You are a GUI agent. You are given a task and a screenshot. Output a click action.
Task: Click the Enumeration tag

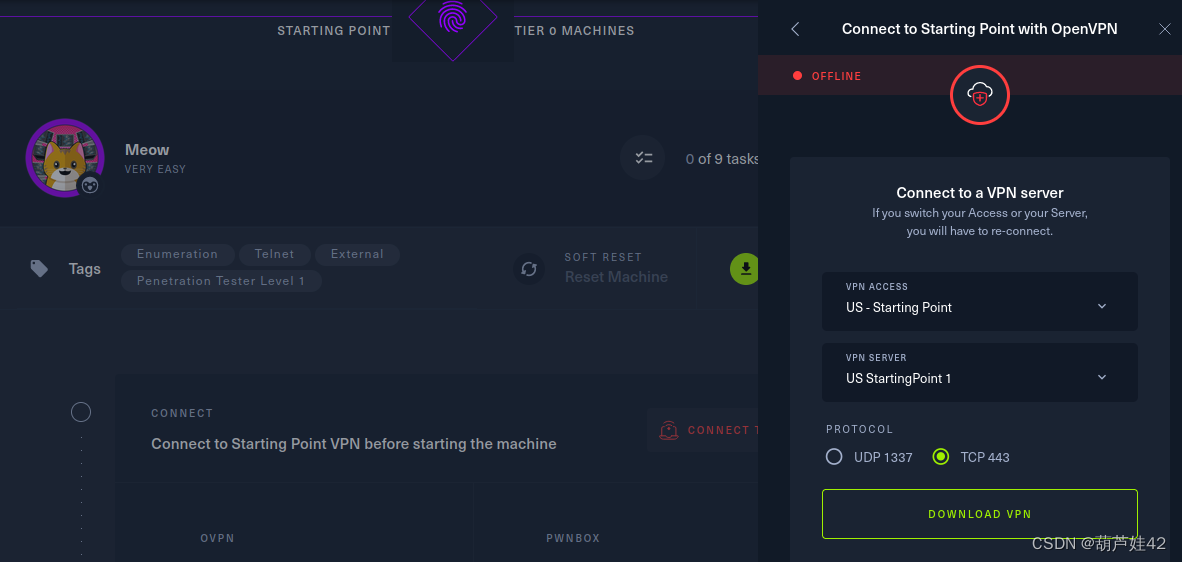[x=177, y=255]
